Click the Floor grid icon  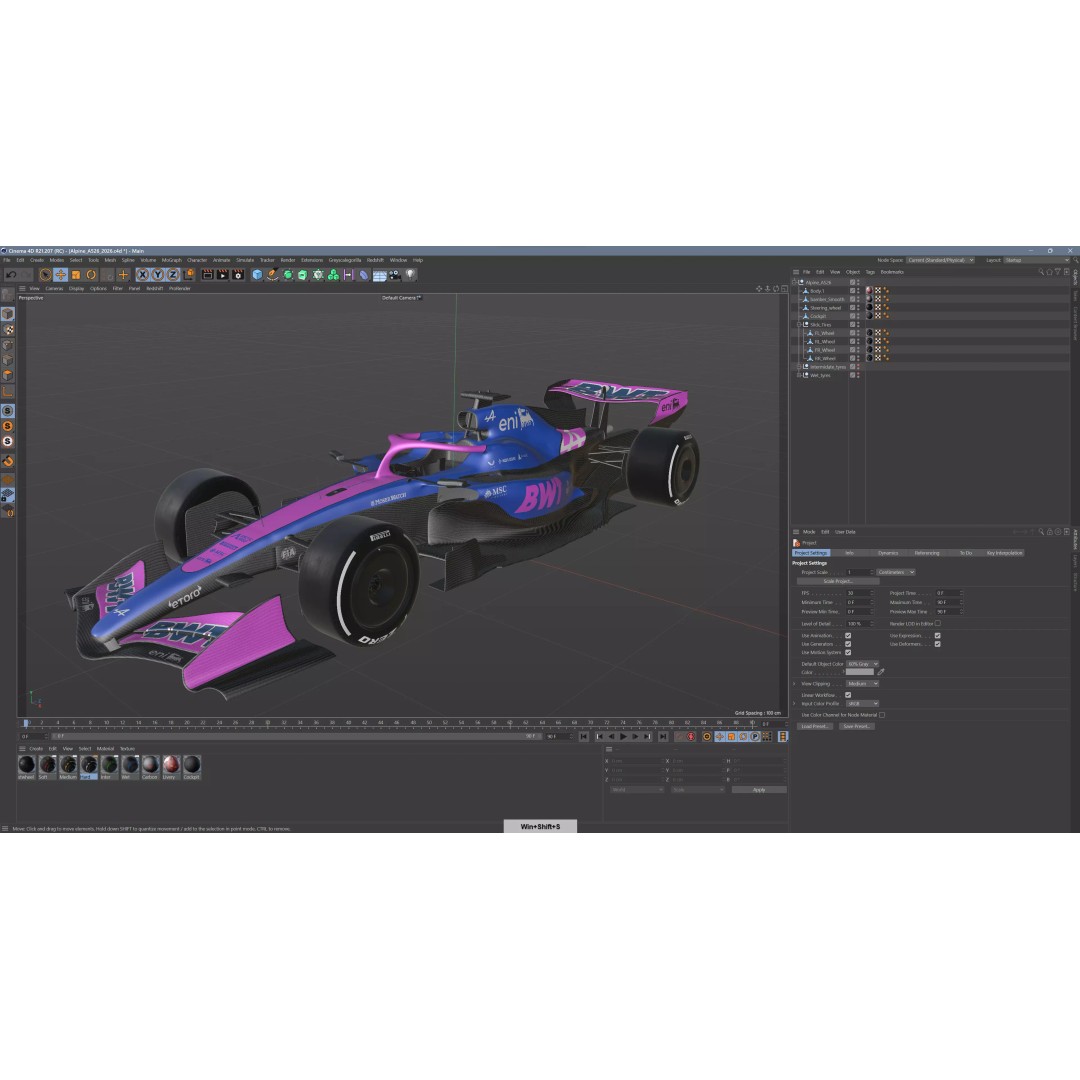click(380, 275)
